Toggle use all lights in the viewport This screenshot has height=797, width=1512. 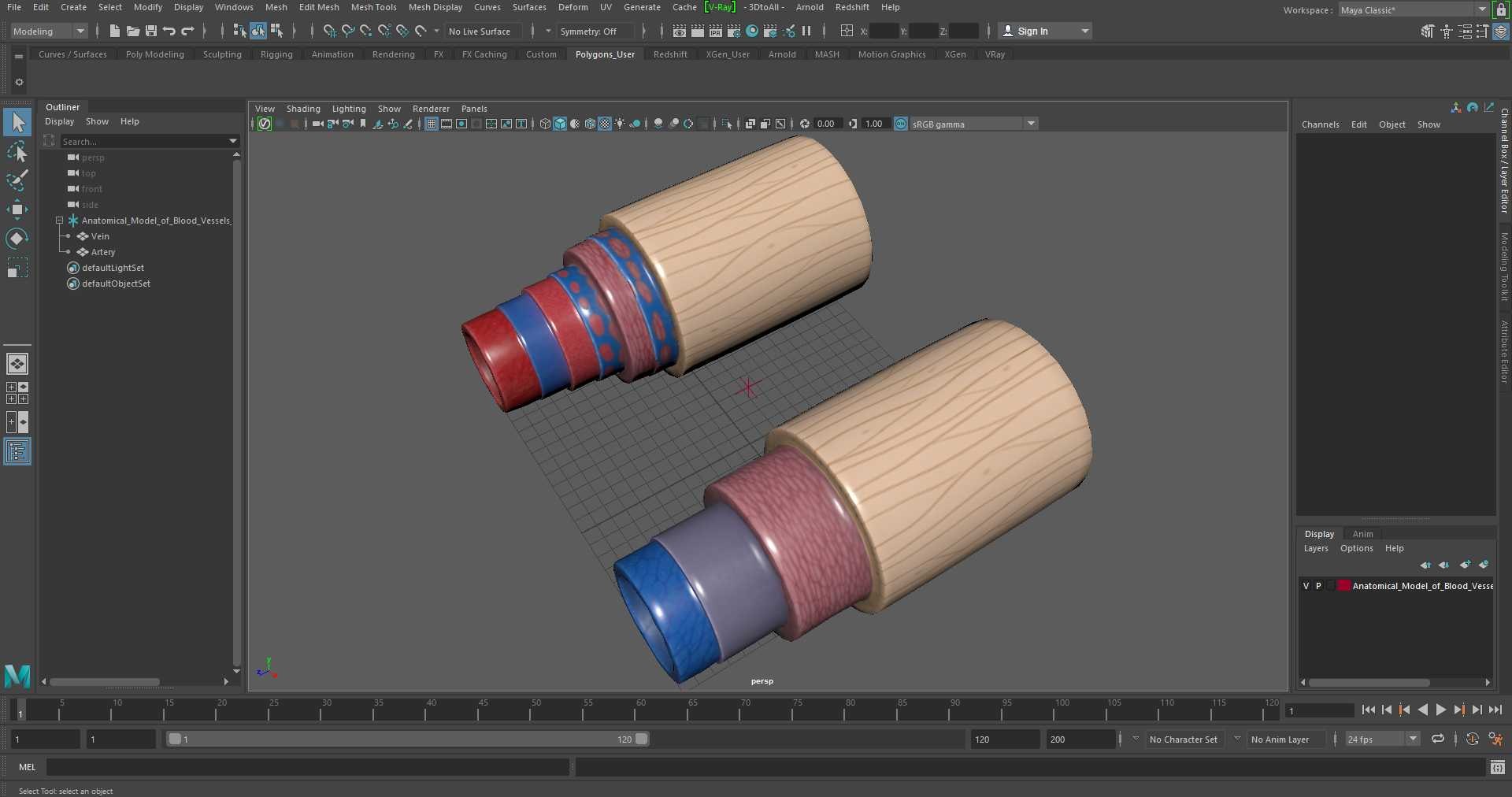[x=620, y=124]
